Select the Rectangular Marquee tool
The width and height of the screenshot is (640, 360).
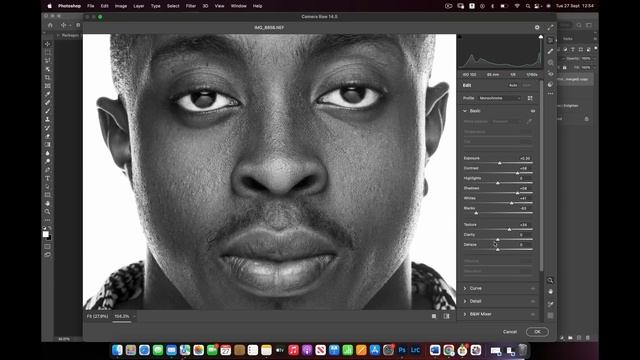point(48,52)
